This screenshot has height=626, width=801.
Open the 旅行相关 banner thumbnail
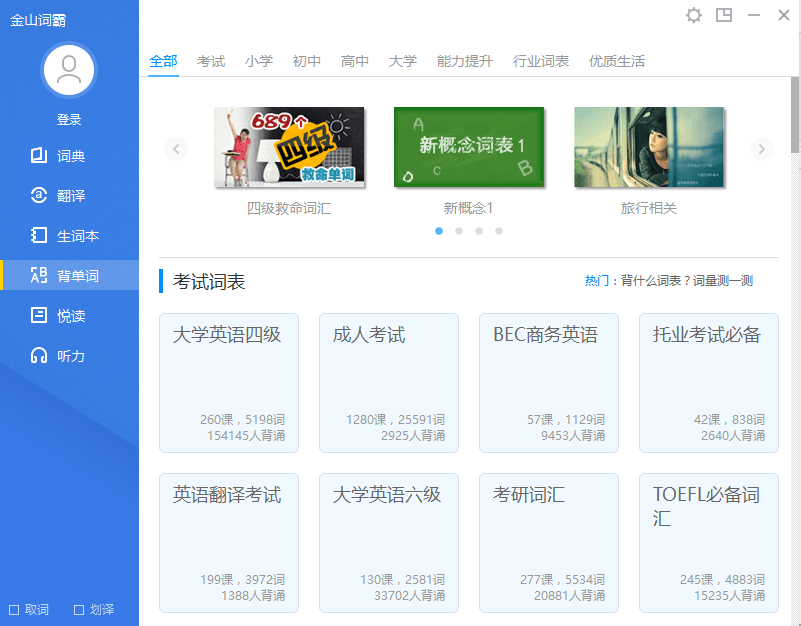click(649, 147)
